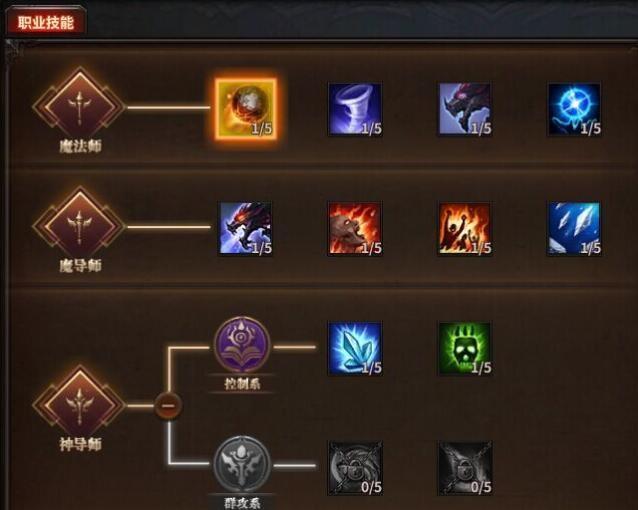Click the tornado skill icon
The height and width of the screenshot is (510, 638).
coord(355,109)
